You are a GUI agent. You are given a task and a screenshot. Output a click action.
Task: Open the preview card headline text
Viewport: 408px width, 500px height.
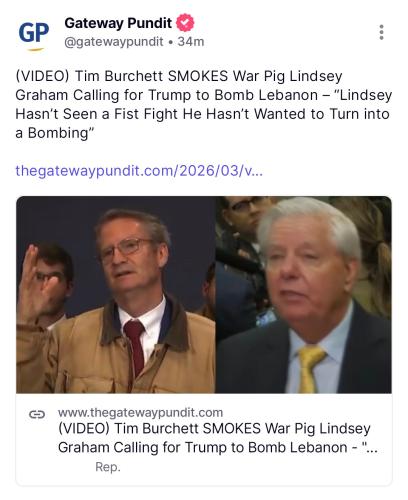218,438
